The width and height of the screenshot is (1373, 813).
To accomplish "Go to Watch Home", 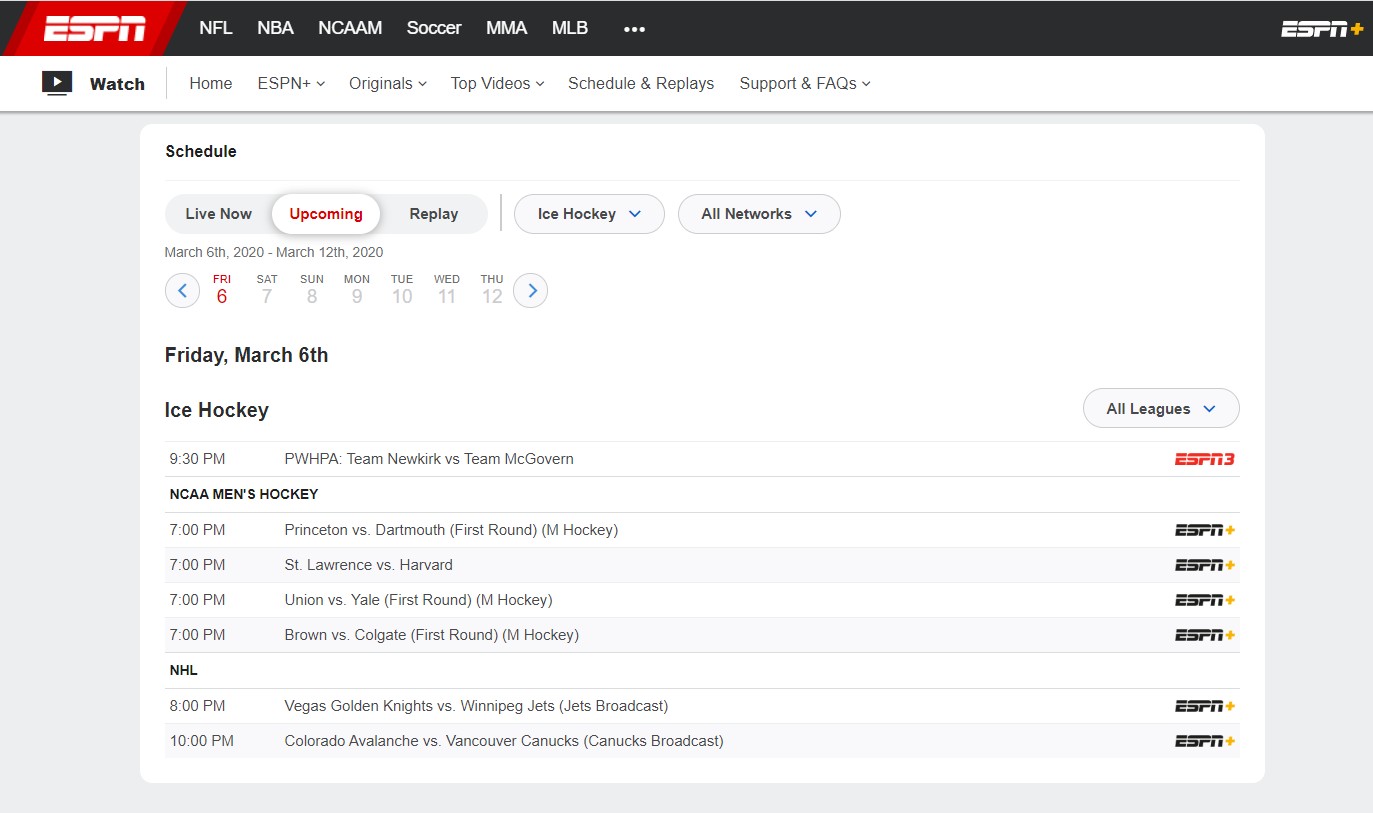I will click(211, 84).
